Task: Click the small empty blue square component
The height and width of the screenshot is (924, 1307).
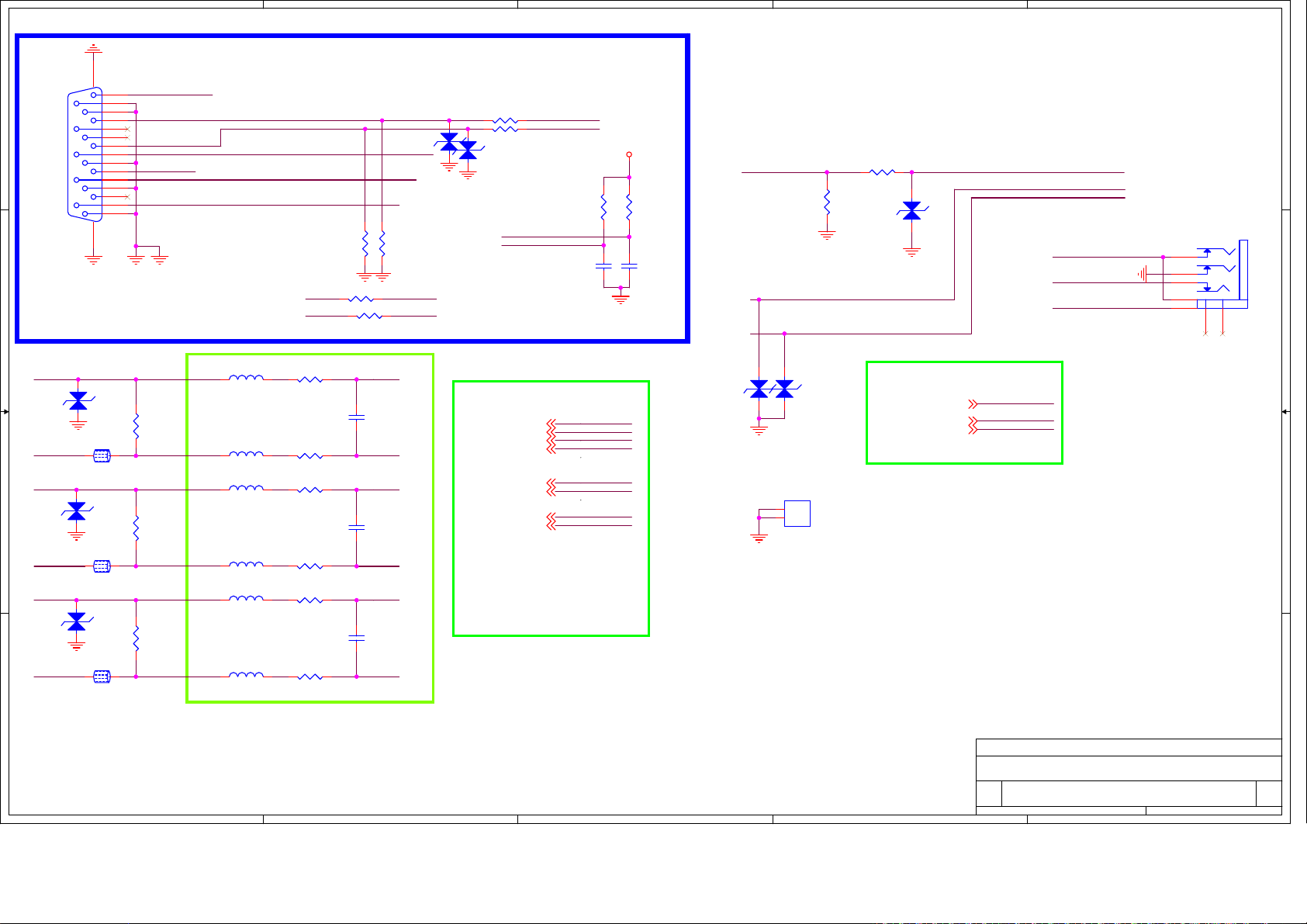Action: pos(797,514)
